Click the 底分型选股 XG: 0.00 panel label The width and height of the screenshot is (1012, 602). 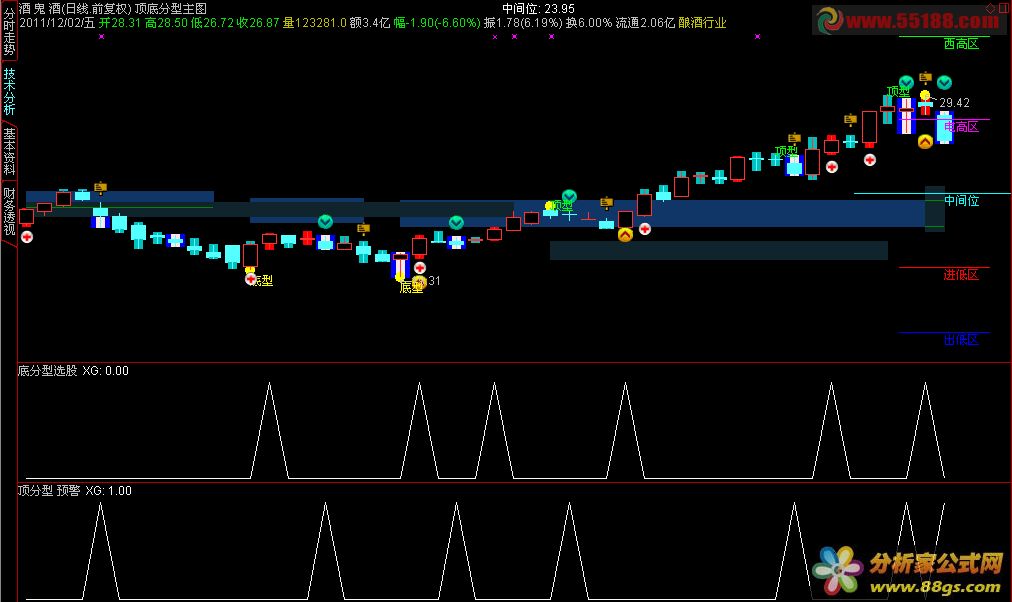[73, 370]
